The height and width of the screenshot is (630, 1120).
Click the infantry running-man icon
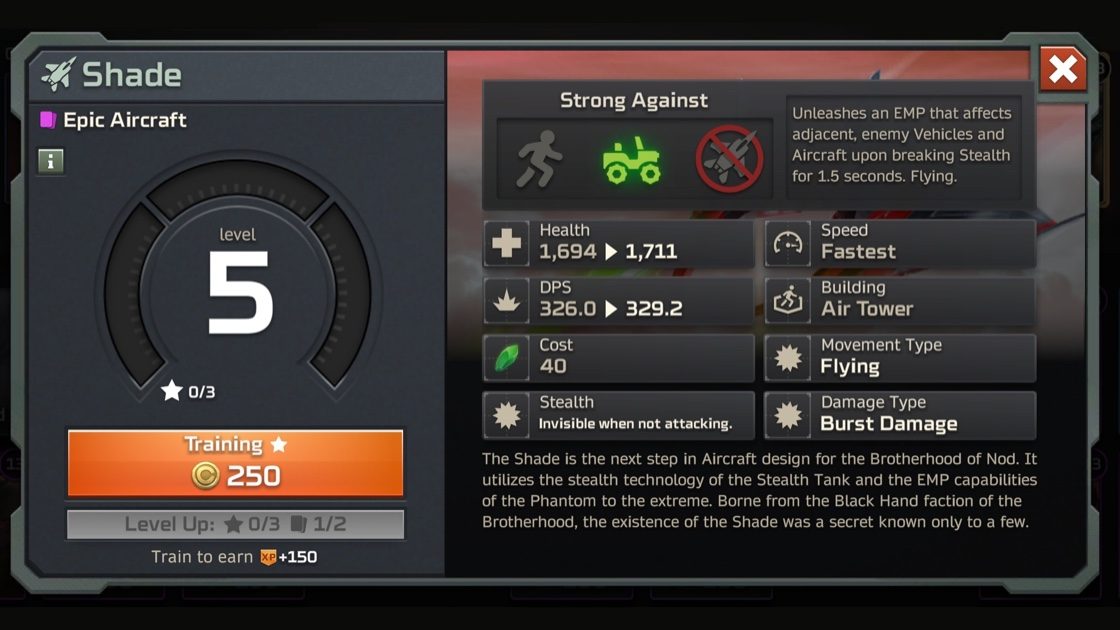coord(539,159)
